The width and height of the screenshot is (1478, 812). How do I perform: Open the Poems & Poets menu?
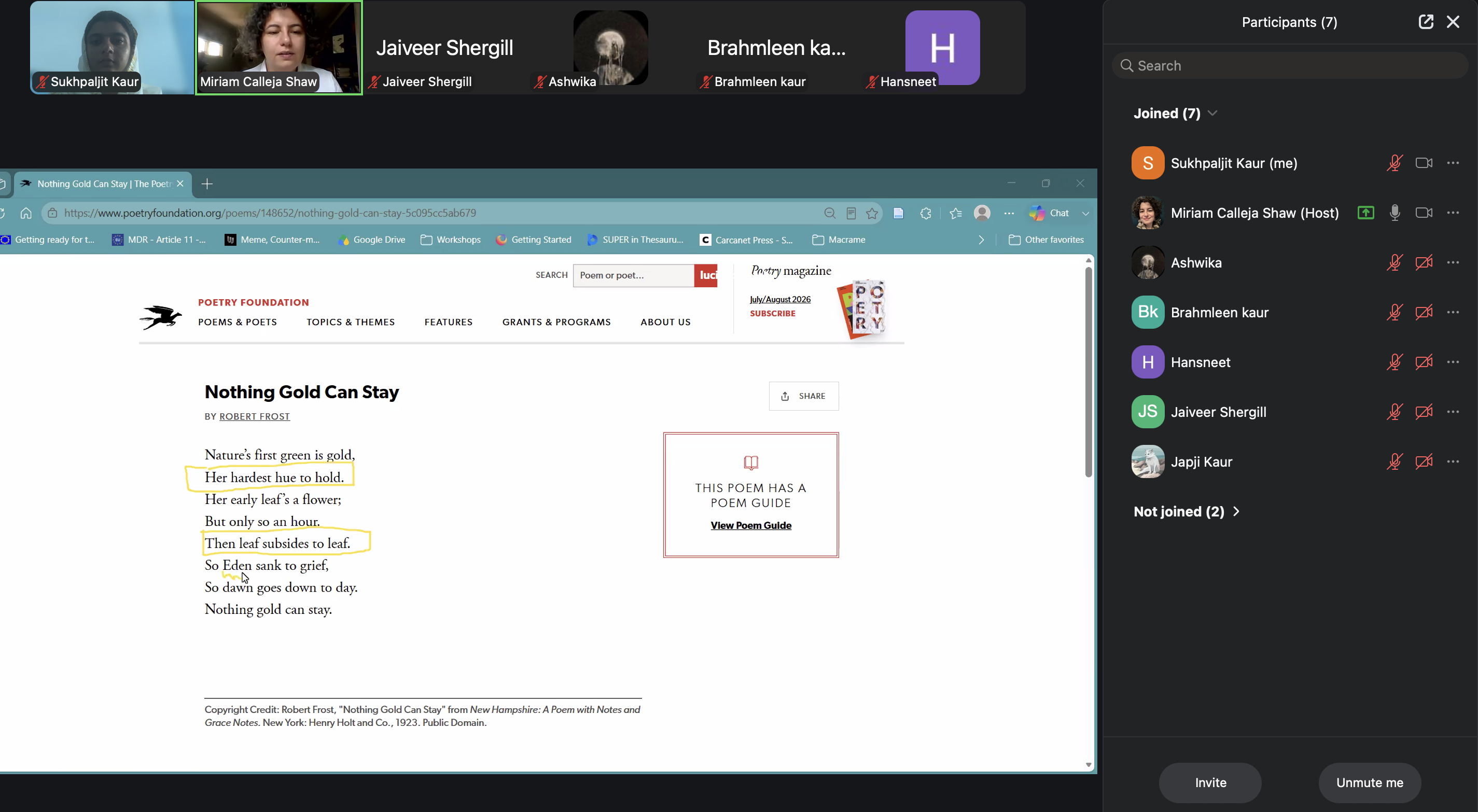click(x=238, y=322)
